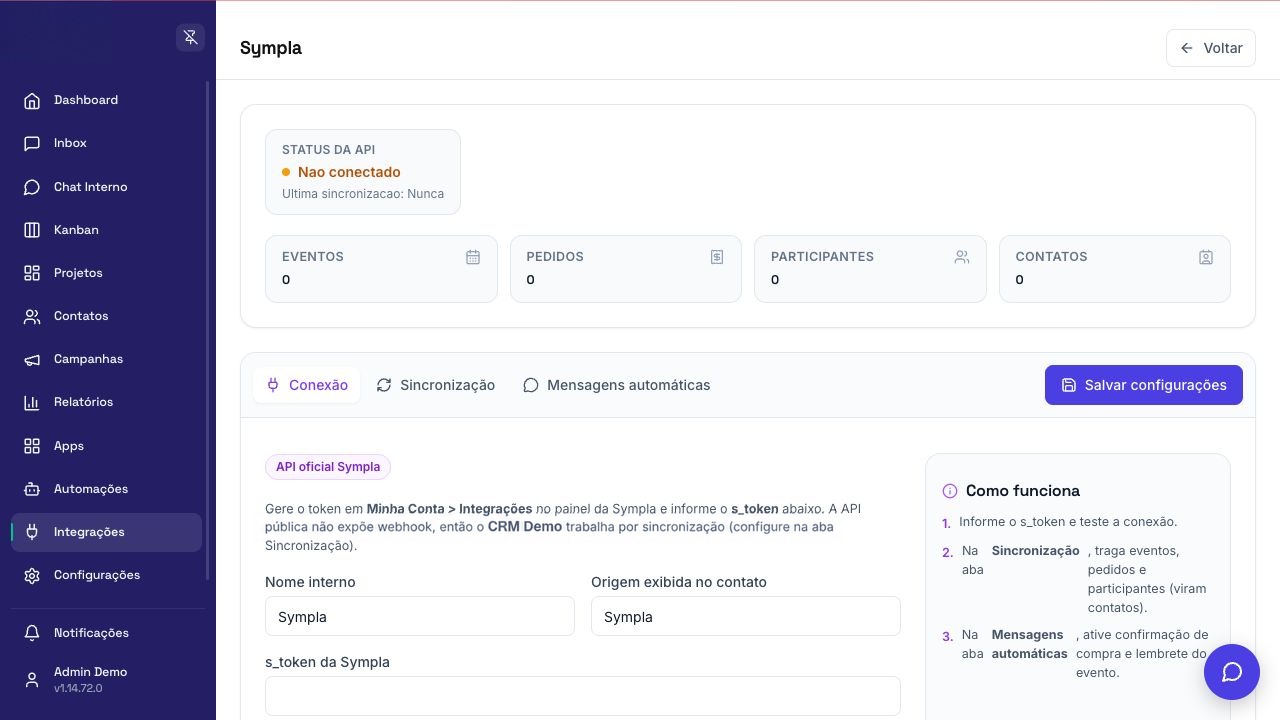Screen dimensions: 1280x720
Task: Click the Relatórios chart icon
Action: [x=32, y=402]
